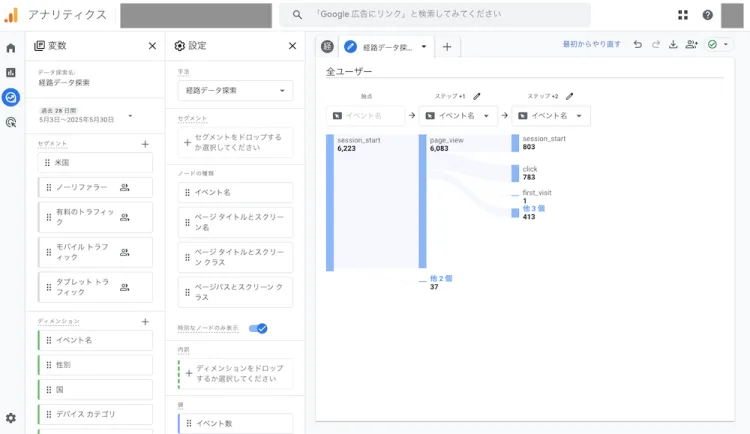Open the Google apps grid icon
The width and height of the screenshot is (750, 434).
click(683, 15)
